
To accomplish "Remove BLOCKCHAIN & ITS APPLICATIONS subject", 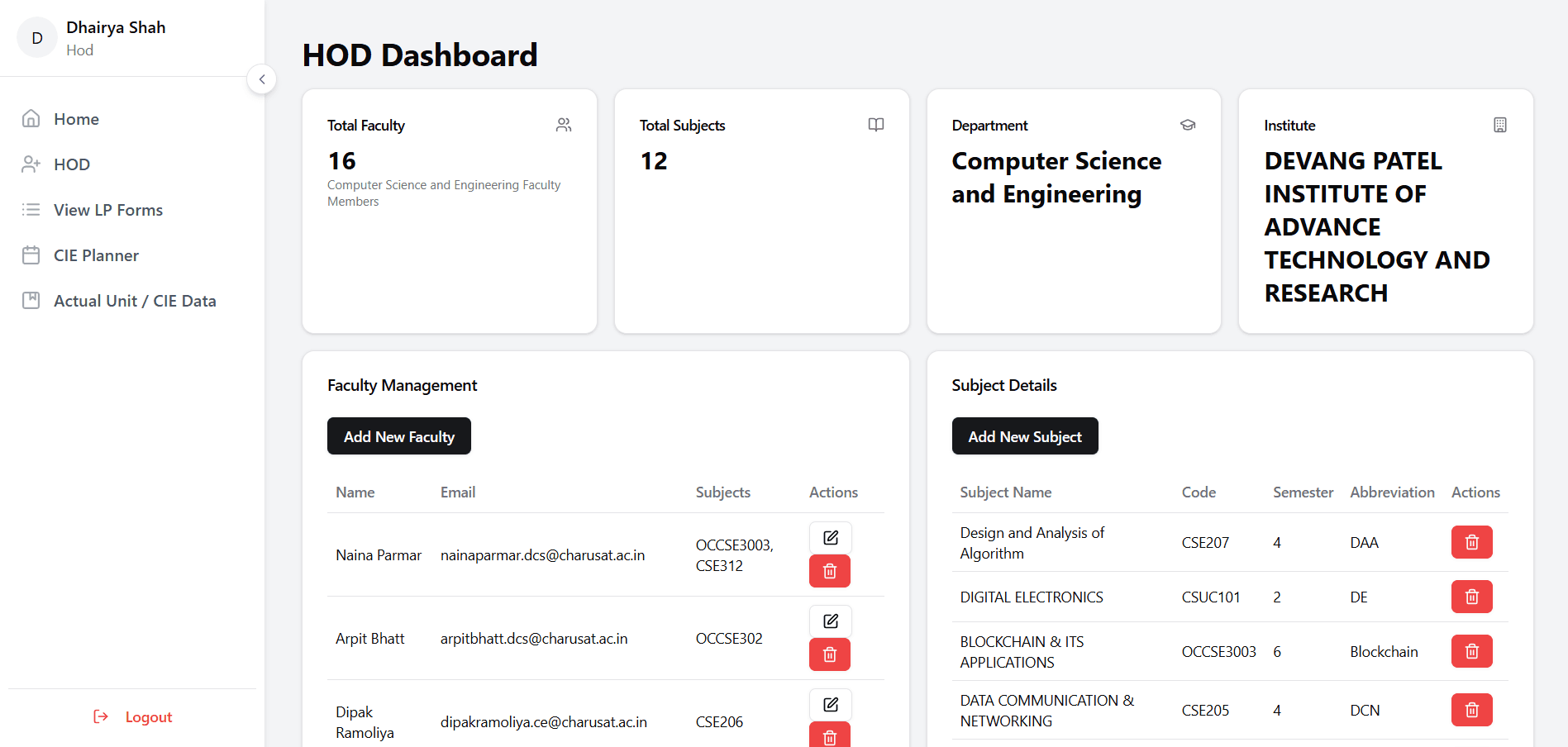I will pyautogui.click(x=1471, y=651).
